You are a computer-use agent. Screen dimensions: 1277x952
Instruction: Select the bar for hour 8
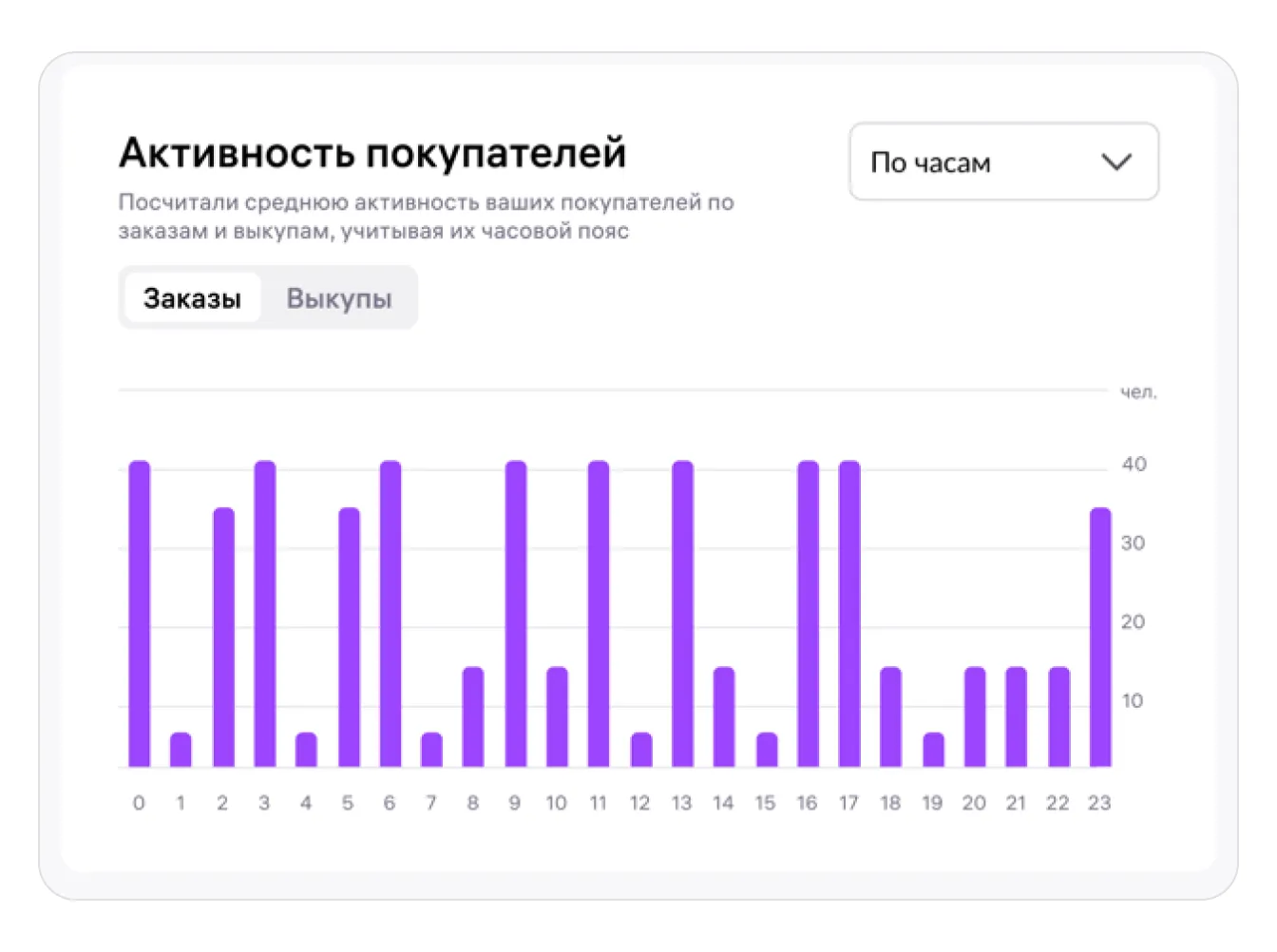pos(473,717)
